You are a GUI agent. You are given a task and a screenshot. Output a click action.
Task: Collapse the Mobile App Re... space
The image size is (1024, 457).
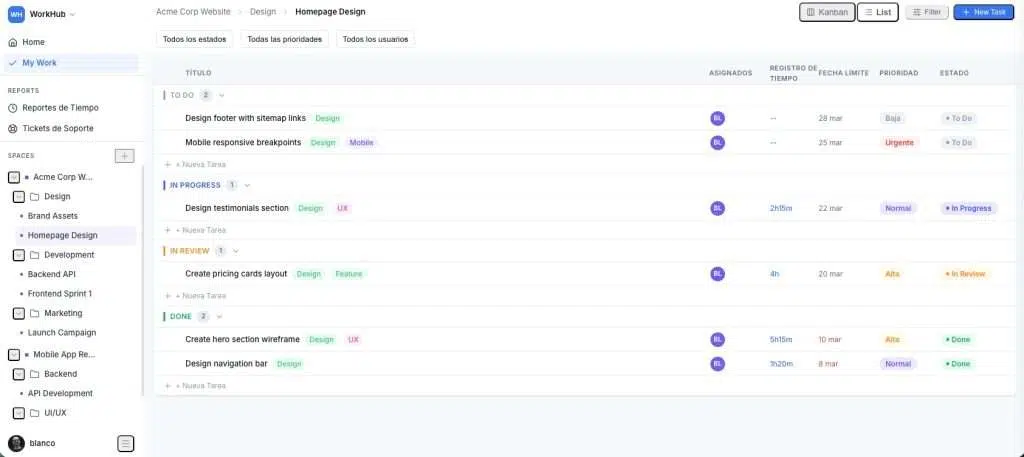coord(14,355)
